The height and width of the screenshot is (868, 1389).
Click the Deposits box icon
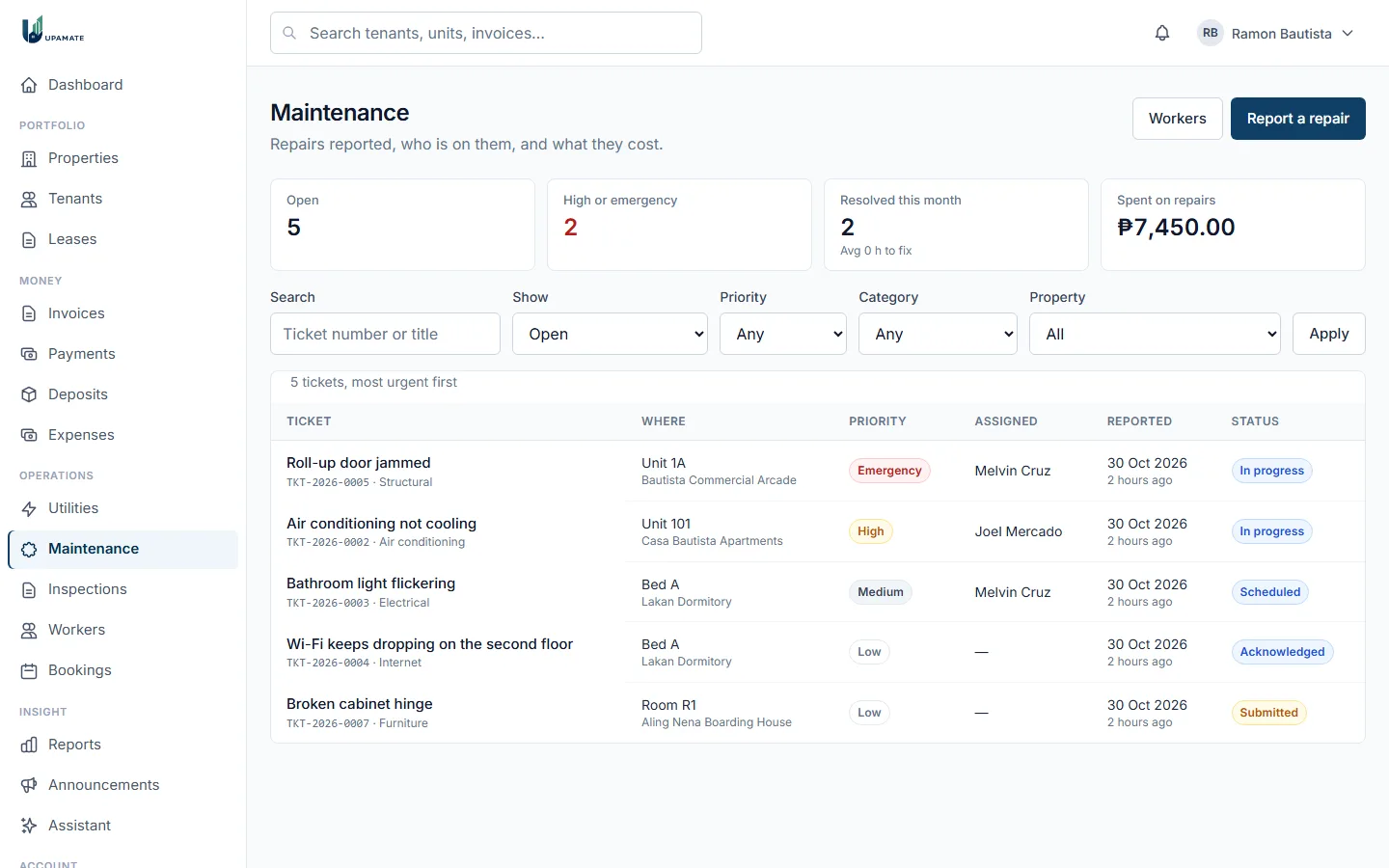coord(29,394)
